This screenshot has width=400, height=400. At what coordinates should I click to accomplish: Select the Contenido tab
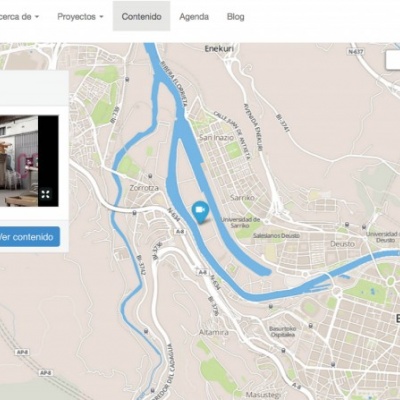click(141, 16)
